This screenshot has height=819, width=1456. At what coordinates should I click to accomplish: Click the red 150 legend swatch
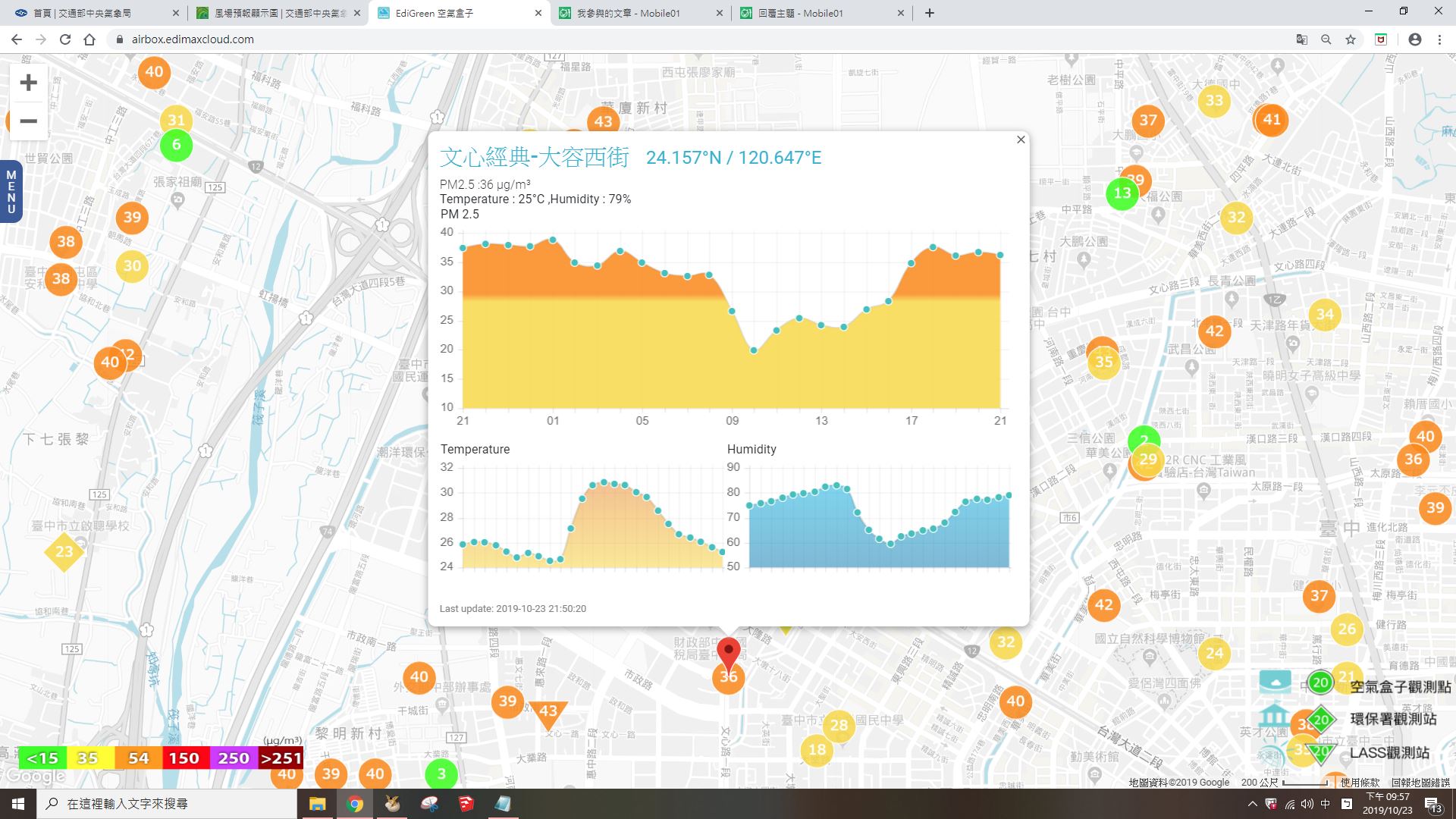click(184, 758)
